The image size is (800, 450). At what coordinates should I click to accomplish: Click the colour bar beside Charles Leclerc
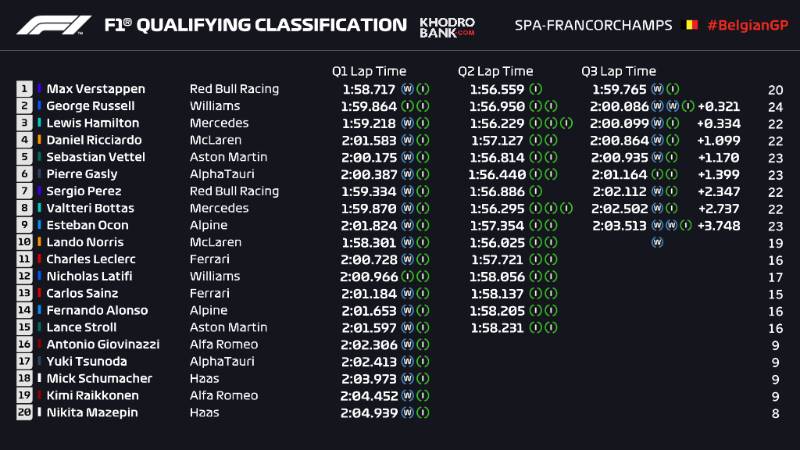click(39, 259)
